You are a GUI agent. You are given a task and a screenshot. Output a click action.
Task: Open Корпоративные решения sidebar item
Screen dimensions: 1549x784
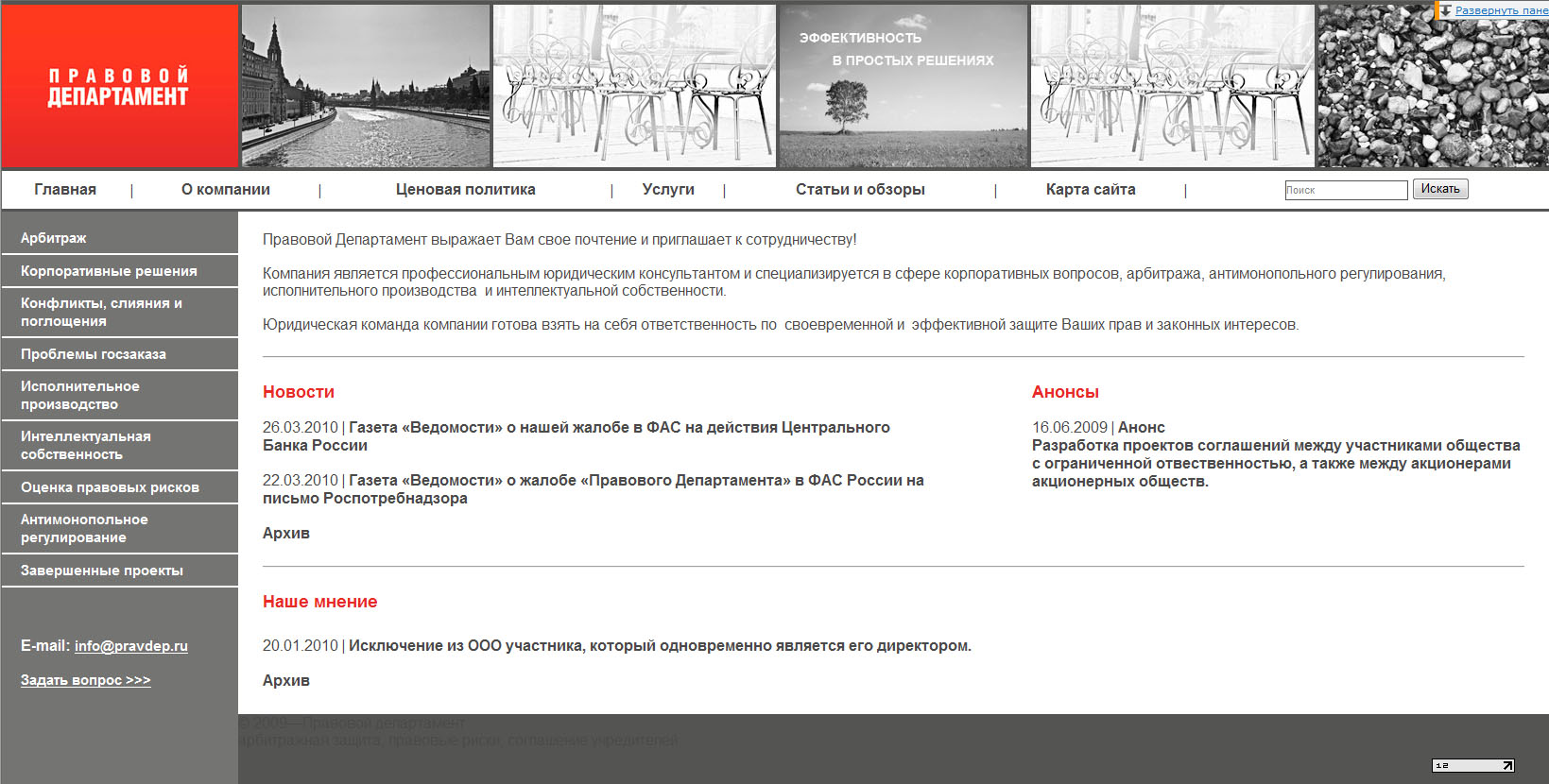[109, 271]
